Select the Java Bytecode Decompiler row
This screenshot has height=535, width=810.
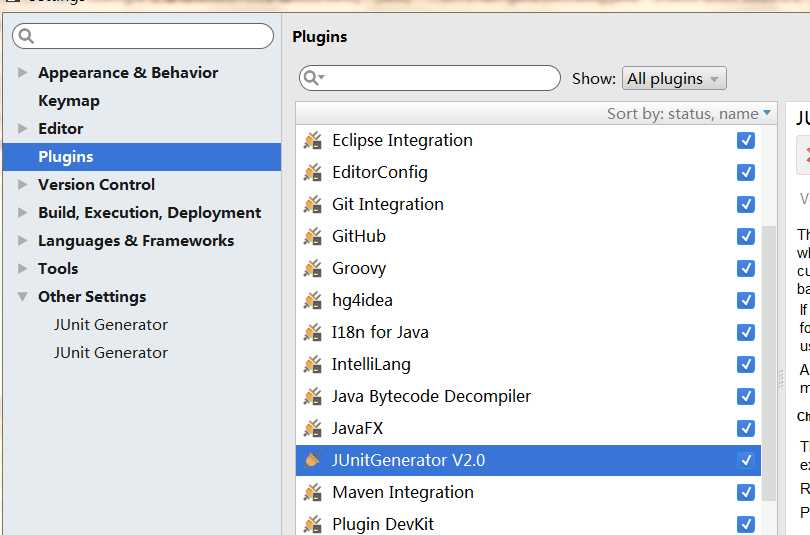528,397
